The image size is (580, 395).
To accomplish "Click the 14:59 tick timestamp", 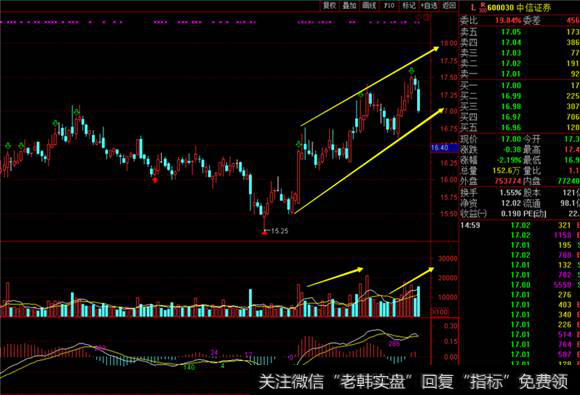I will coord(470,225).
